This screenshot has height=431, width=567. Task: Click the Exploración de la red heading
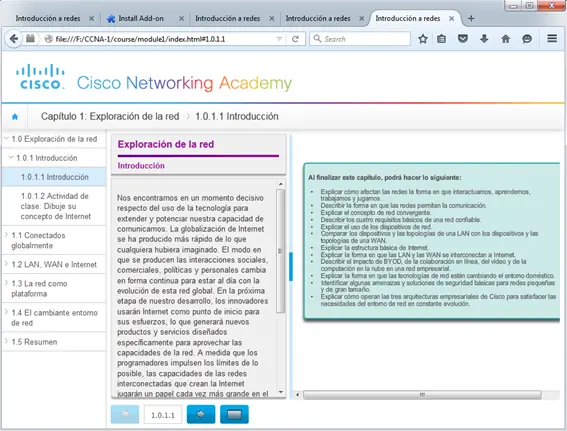coord(166,144)
